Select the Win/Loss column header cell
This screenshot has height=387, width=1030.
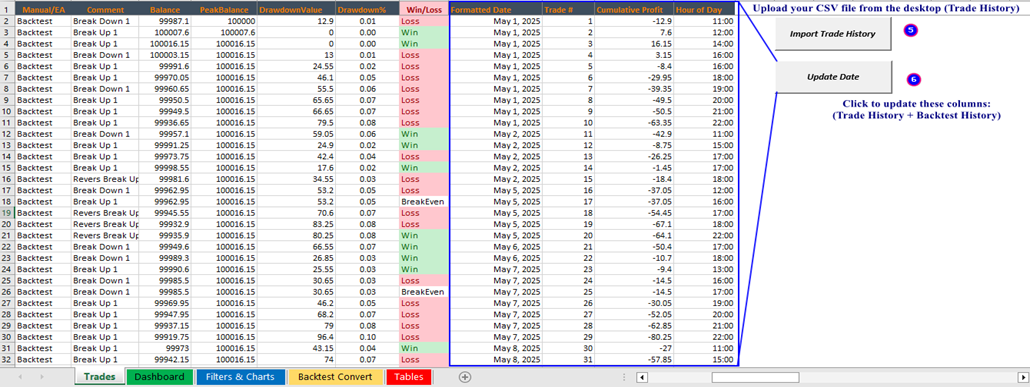pos(424,10)
